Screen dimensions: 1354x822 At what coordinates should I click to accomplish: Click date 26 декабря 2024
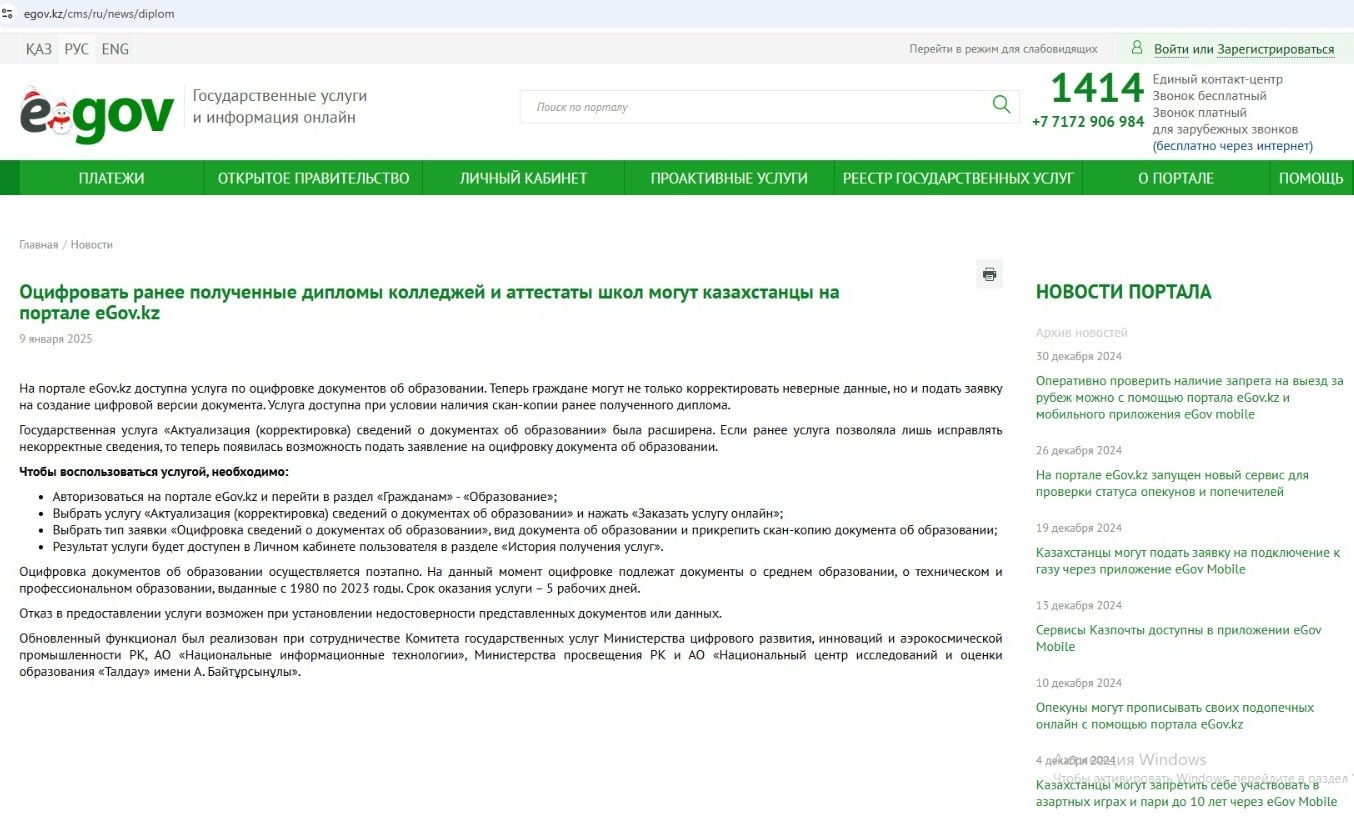1079,450
